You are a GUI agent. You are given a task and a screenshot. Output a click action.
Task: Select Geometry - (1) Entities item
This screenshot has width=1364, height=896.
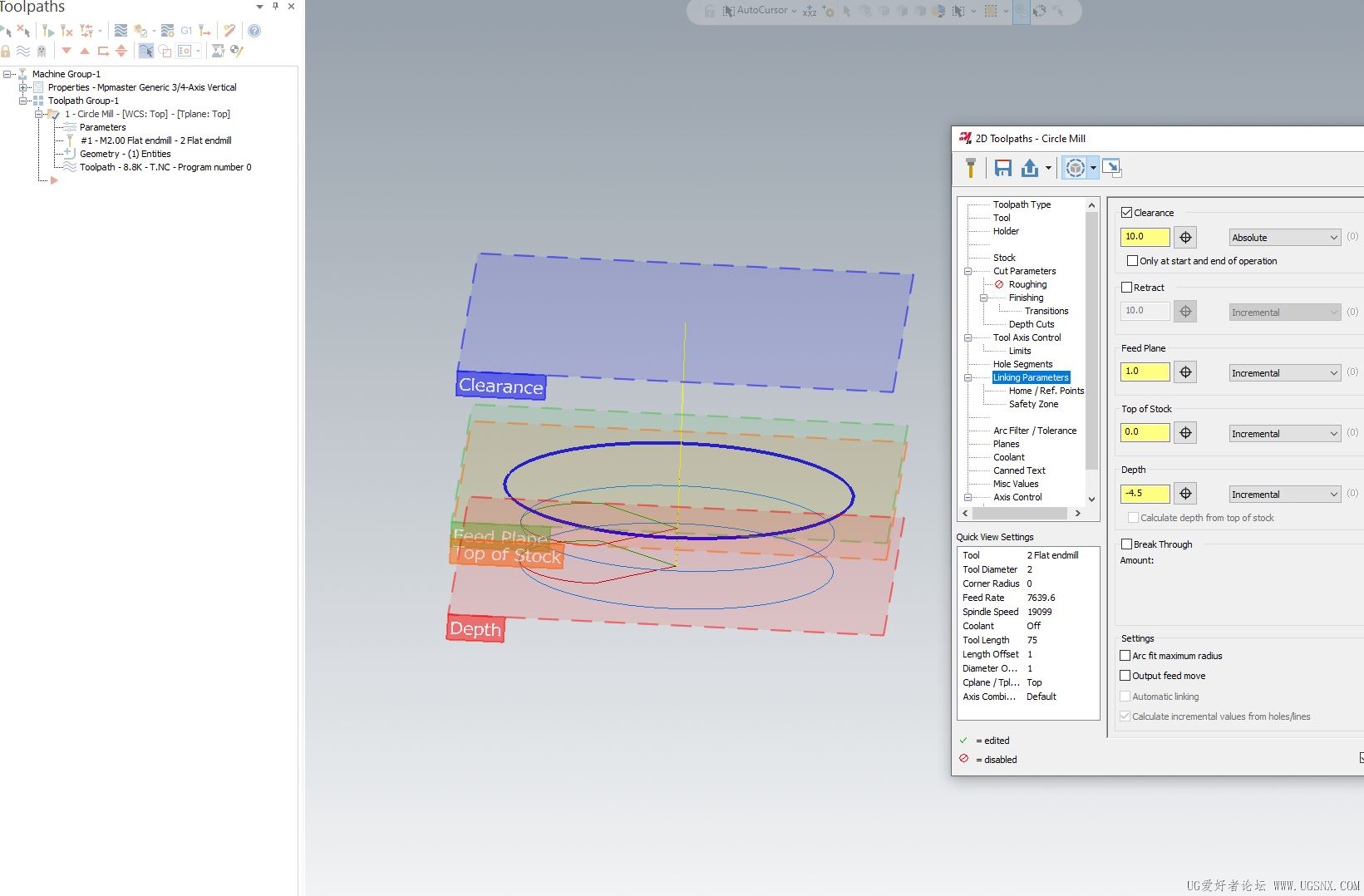[125, 154]
